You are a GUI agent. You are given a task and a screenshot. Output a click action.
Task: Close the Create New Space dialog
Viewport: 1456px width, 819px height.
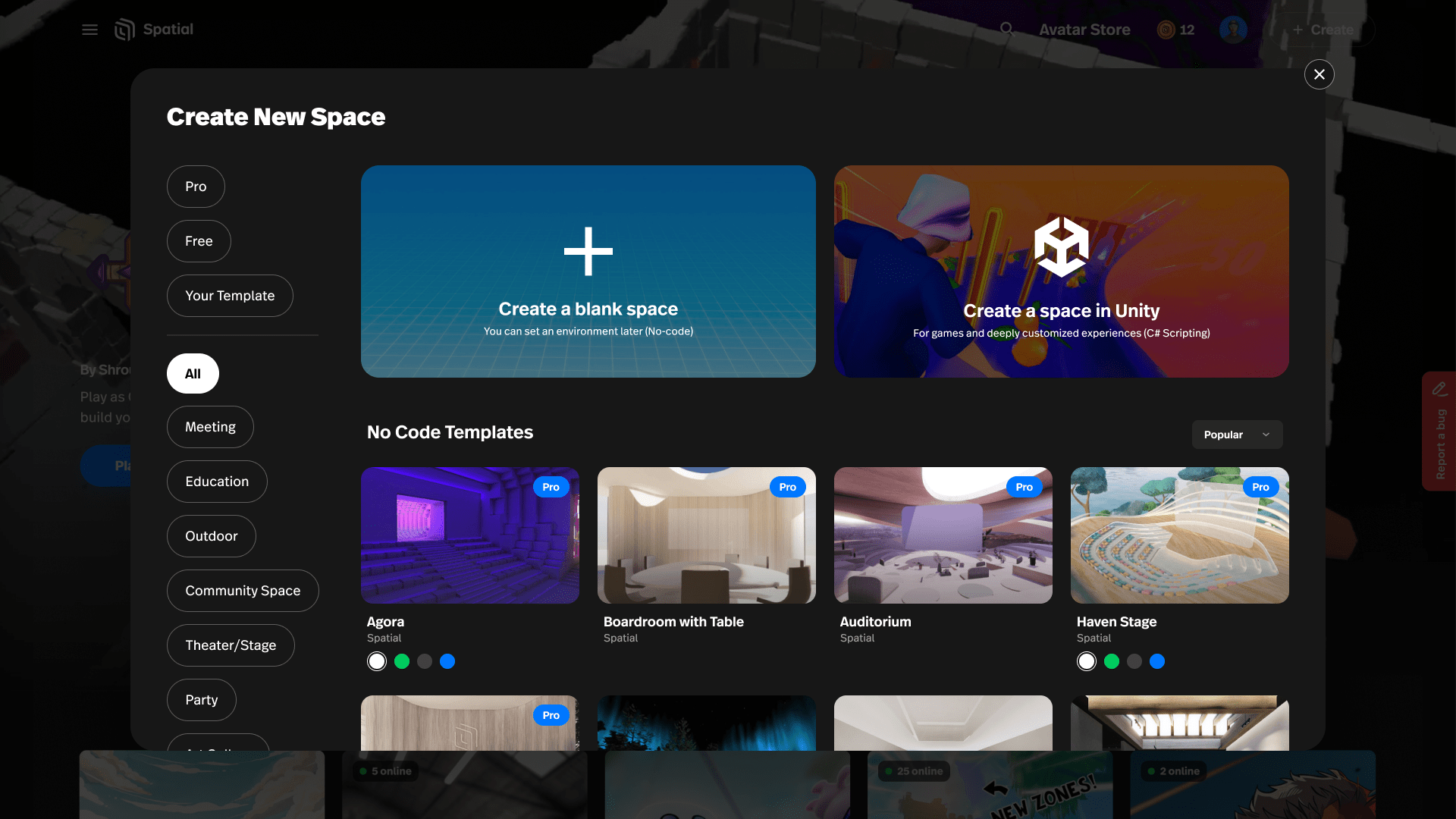[x=1319, y=74]
